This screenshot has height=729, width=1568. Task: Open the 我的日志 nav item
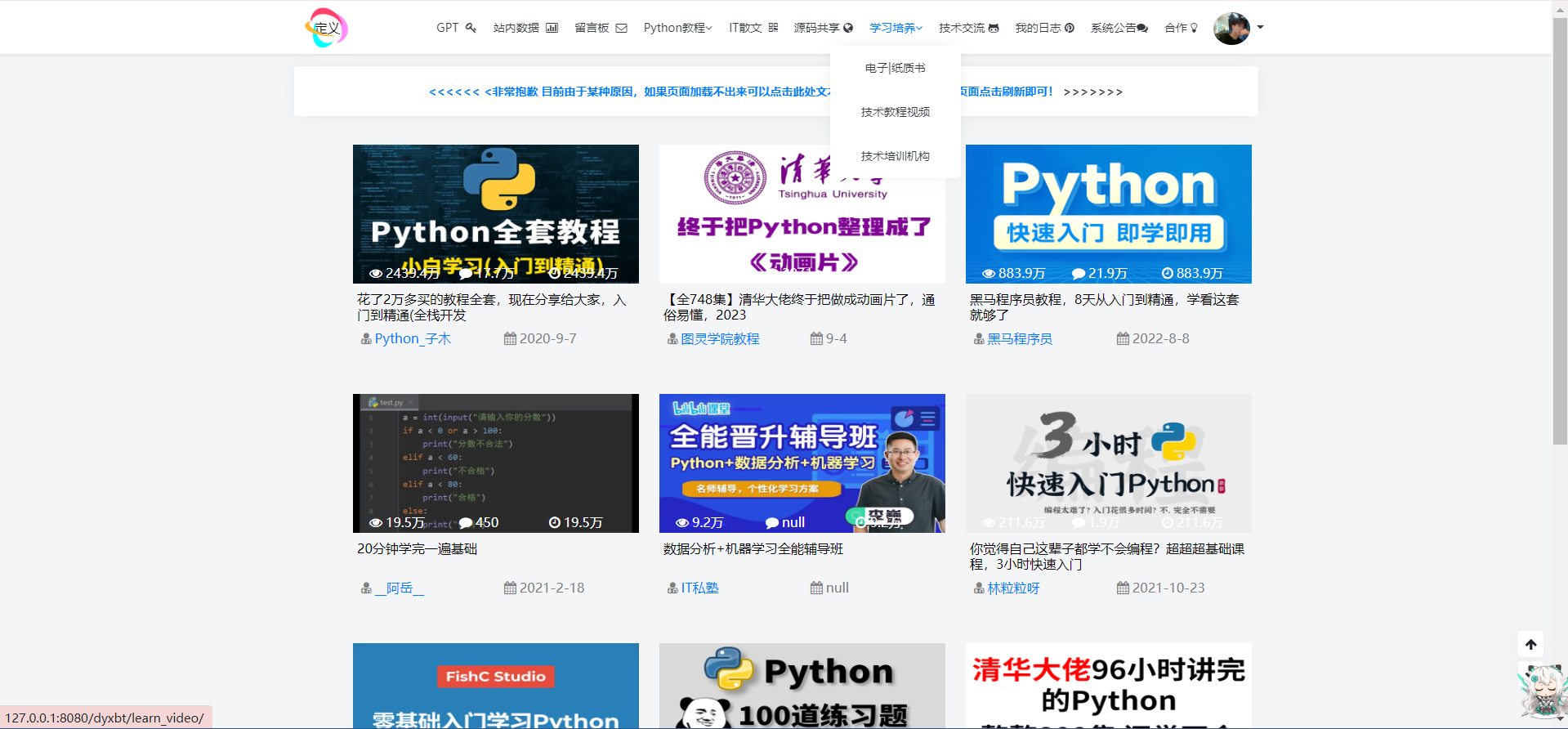click(1044, 28)
